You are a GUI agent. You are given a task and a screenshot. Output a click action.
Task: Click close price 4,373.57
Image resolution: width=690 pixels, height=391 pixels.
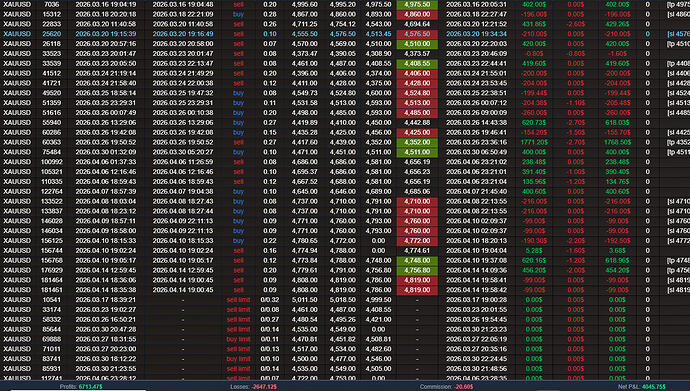pyautogui.click(x=417, y=54)
